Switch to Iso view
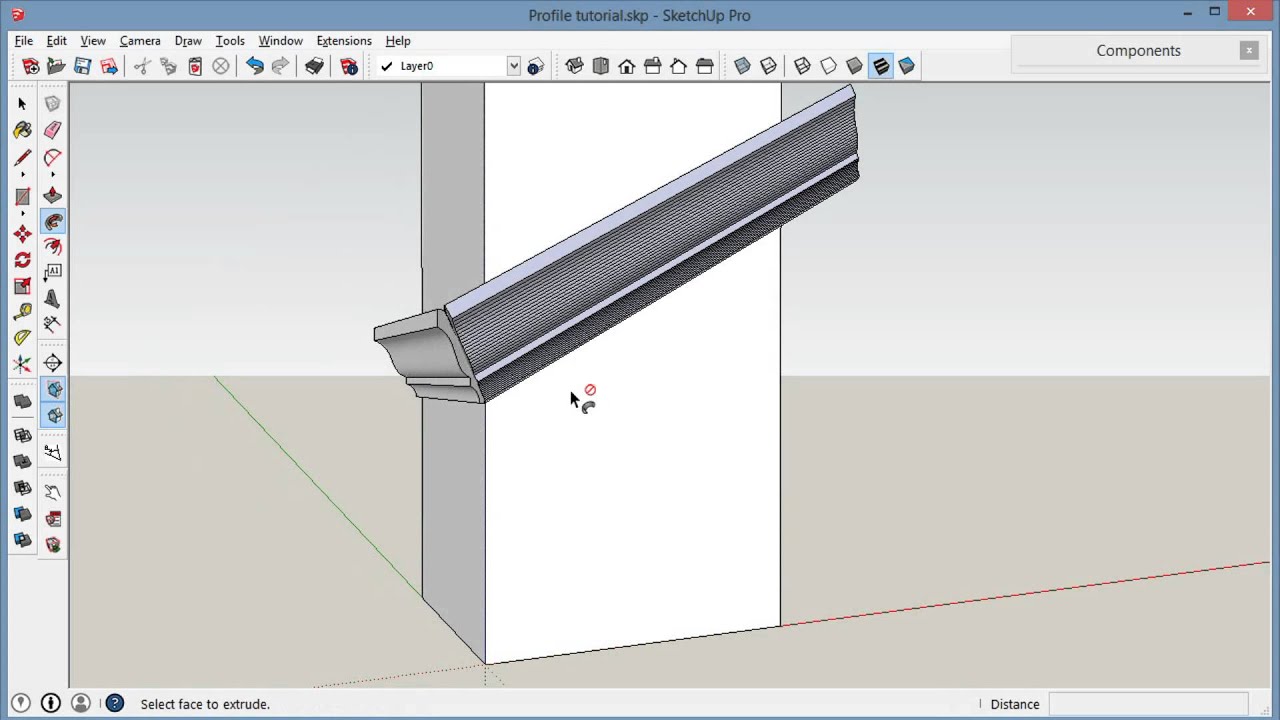 (x=575, y=66)
